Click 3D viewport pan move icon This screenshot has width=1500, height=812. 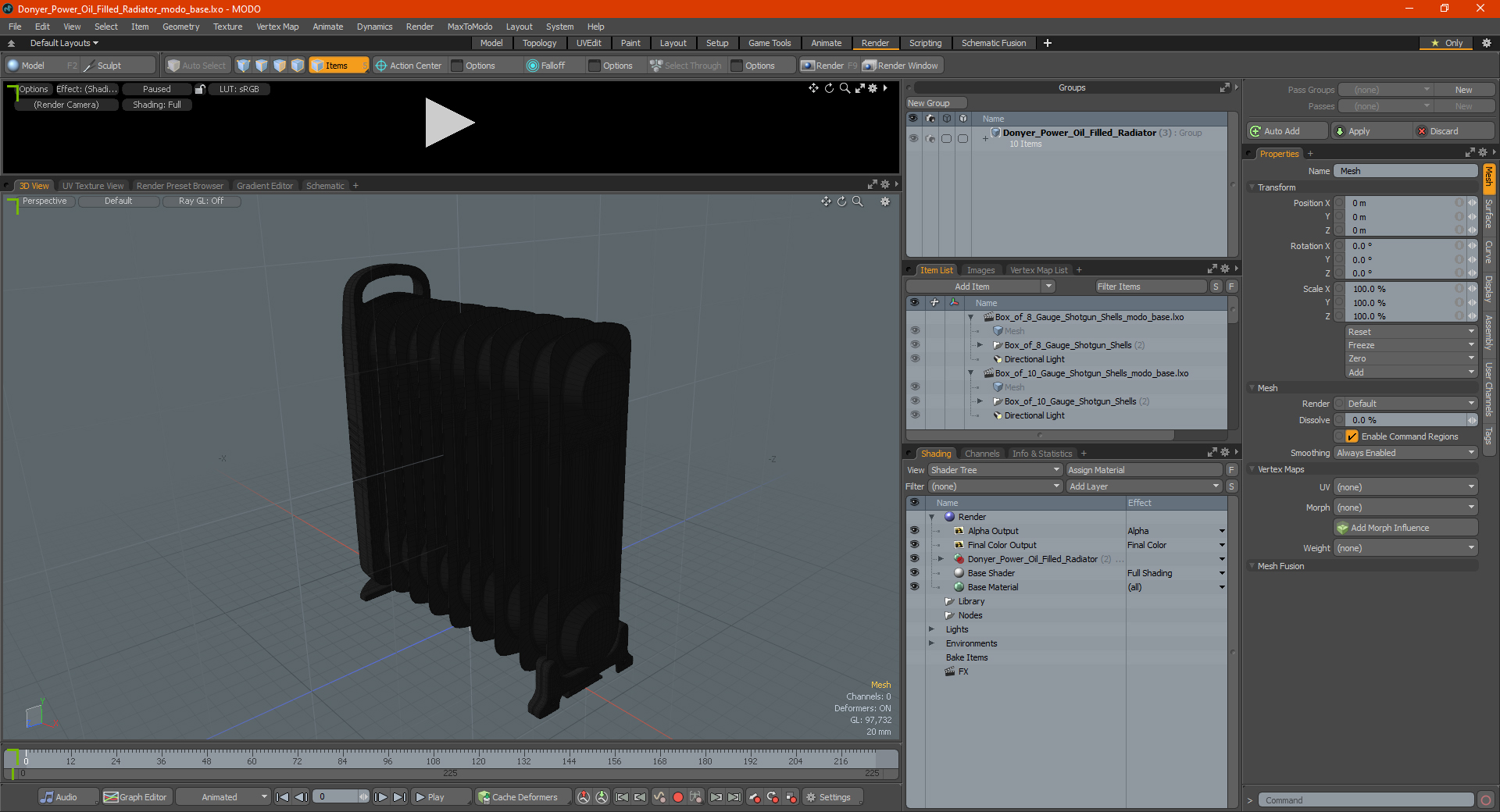[x=826, y=201]
